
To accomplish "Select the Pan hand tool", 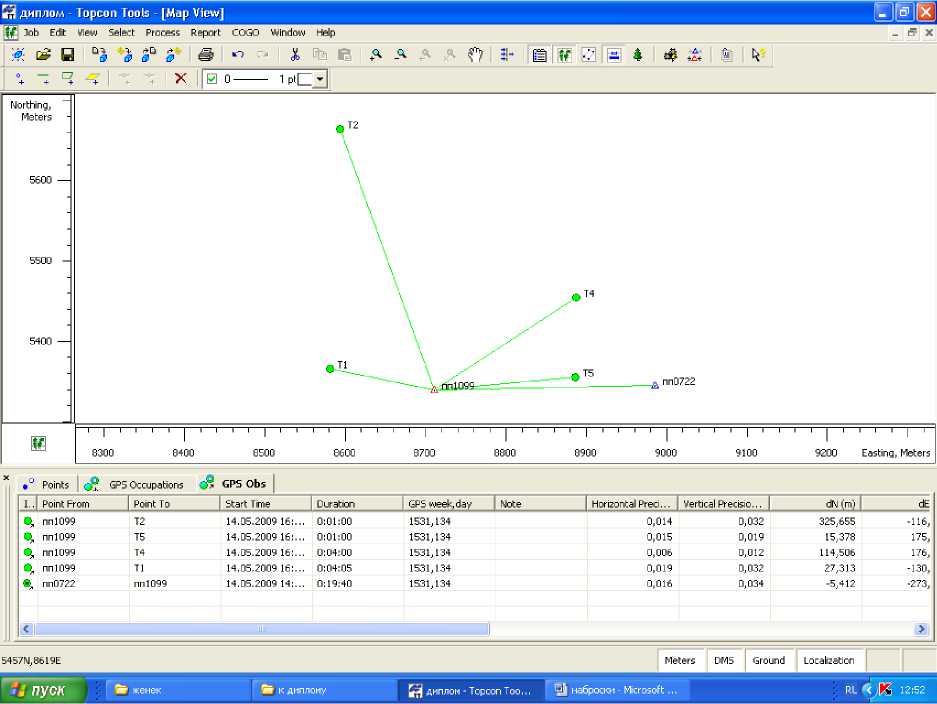I will [x=475, y=55].
